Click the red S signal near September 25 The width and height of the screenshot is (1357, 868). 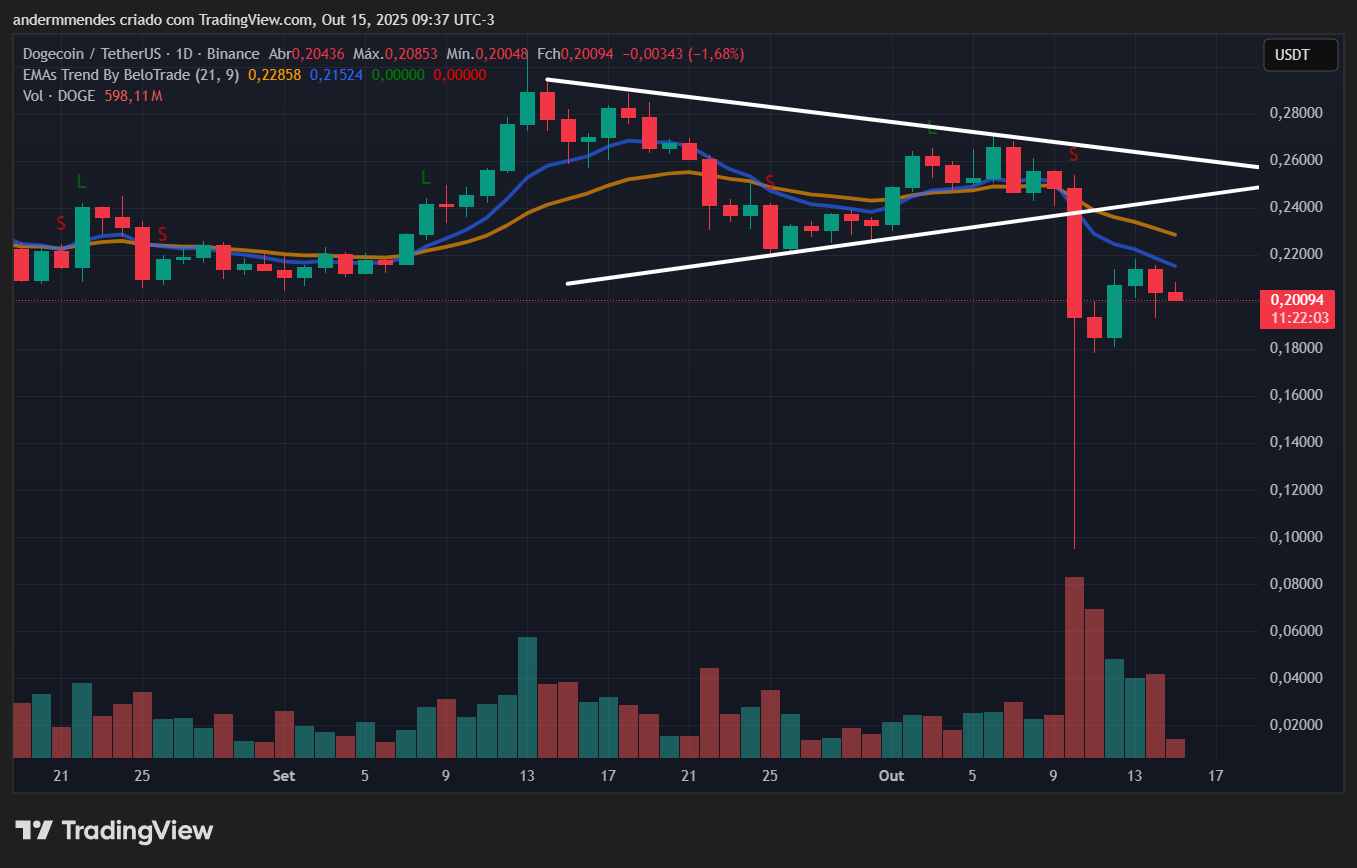pyautogui.click(x=770, y=182)
